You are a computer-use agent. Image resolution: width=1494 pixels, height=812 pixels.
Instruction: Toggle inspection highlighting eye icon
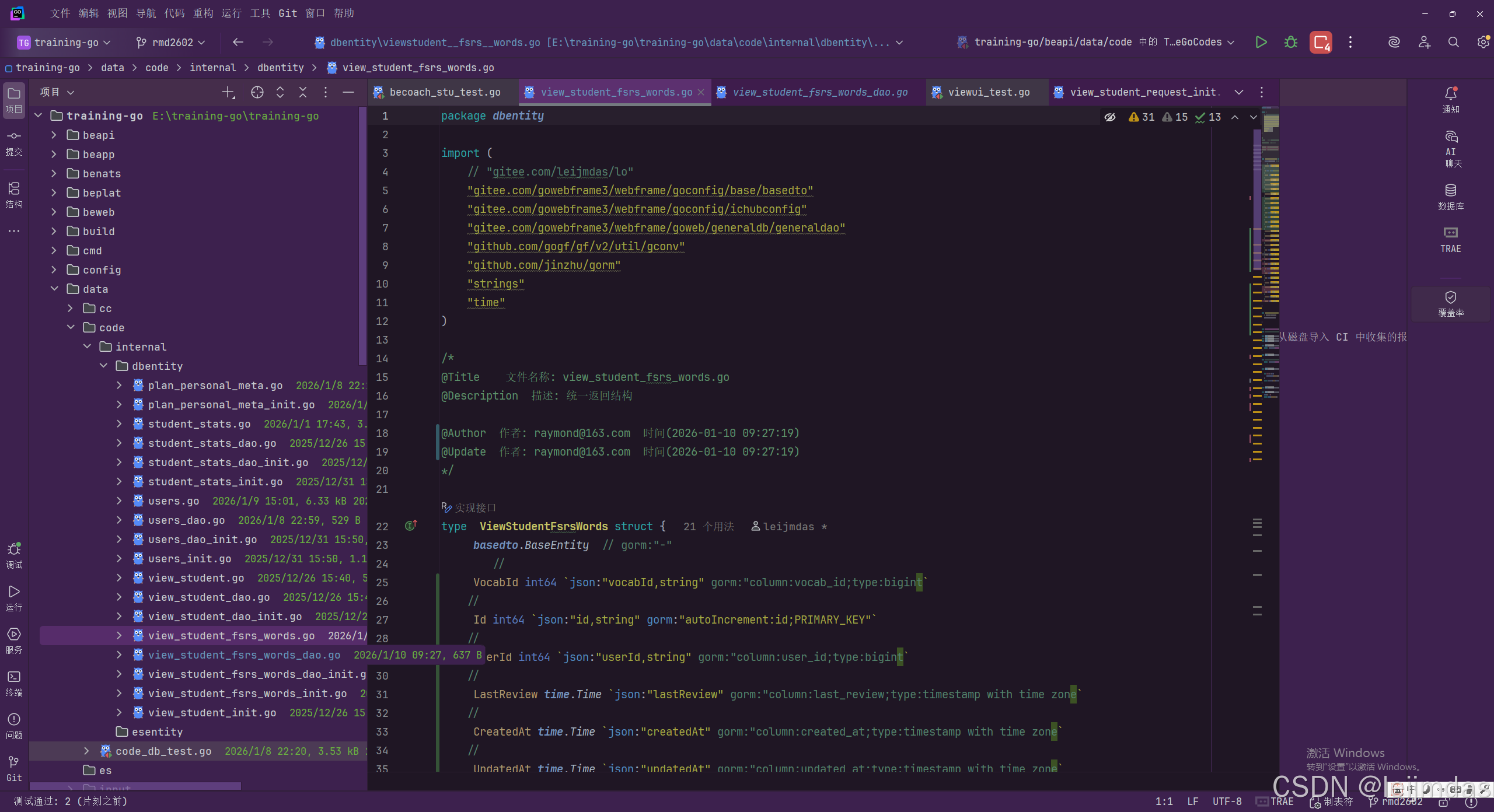pos(1109,117)
